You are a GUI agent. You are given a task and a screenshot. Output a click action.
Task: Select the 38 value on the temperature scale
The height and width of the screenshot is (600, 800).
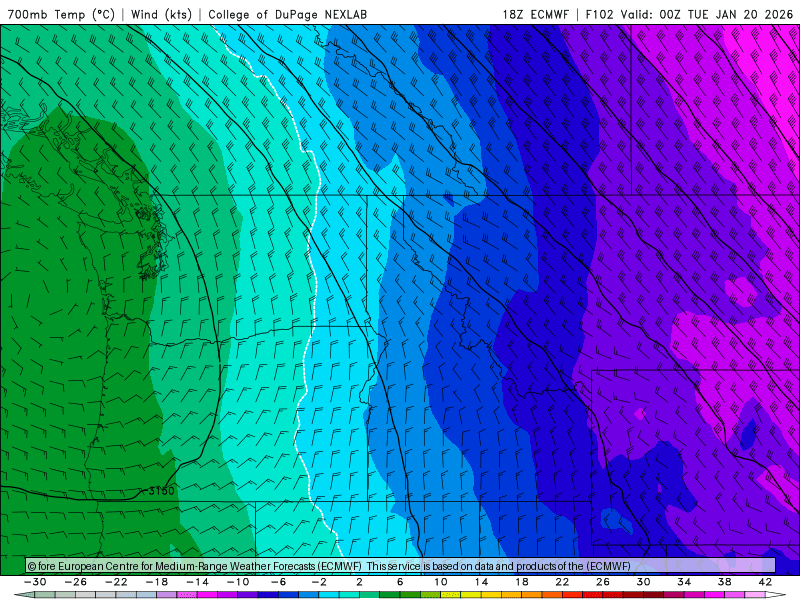[x=724, y=582]
